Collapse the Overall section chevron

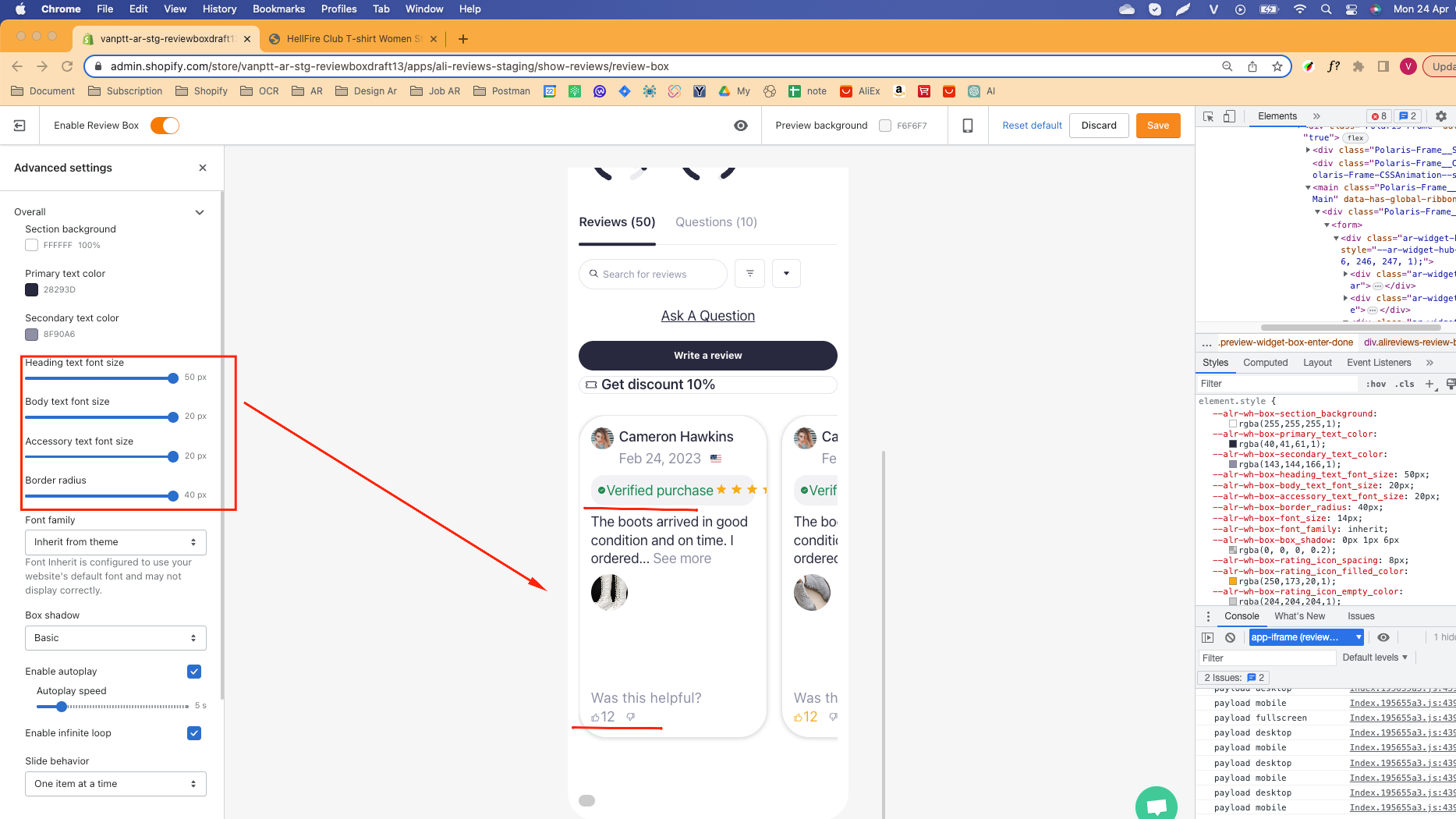[x=200, y=212]
